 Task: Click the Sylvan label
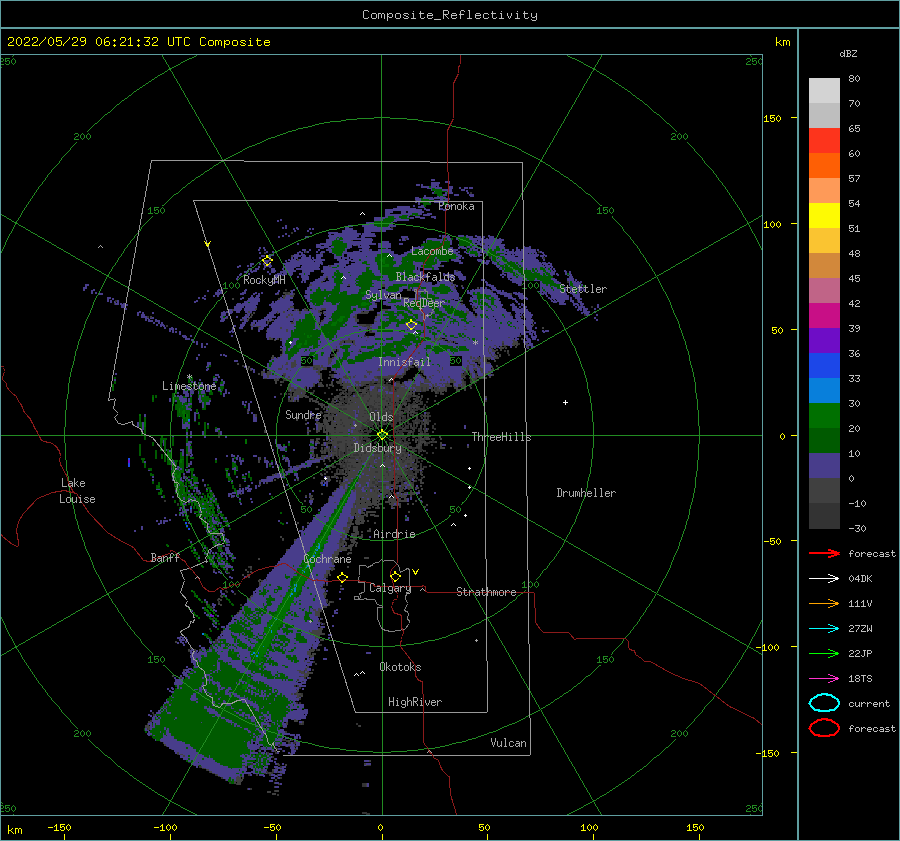pos(383,295)
